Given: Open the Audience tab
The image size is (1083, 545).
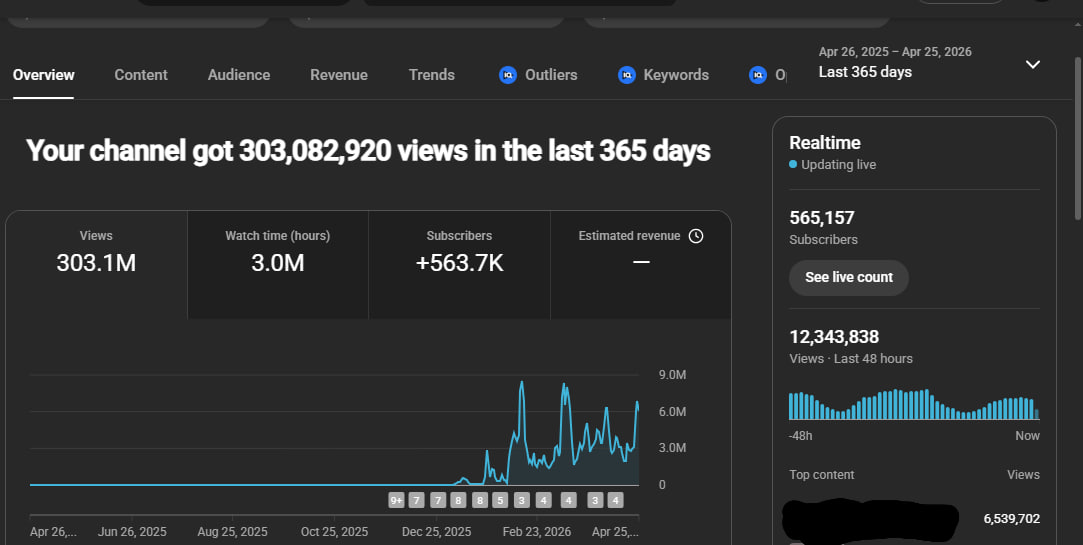Looking at the screenshot, I should 239,75.
